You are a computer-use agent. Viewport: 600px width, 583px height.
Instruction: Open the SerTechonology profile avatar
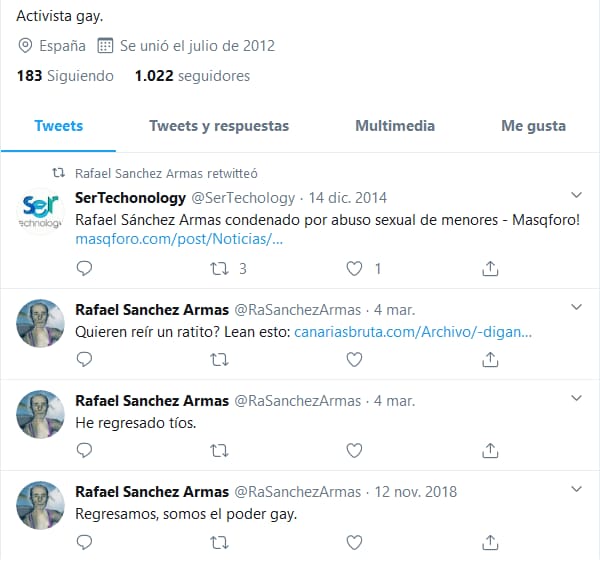40,212
